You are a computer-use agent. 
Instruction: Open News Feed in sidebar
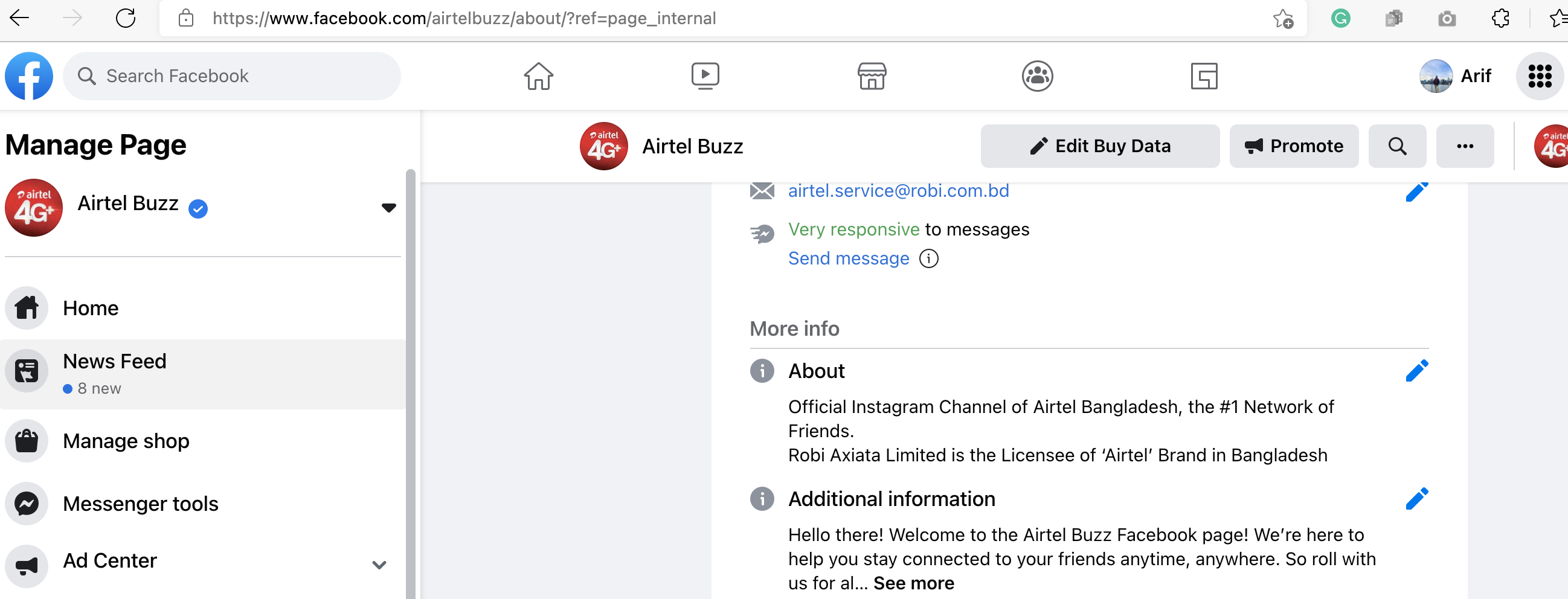203,374
